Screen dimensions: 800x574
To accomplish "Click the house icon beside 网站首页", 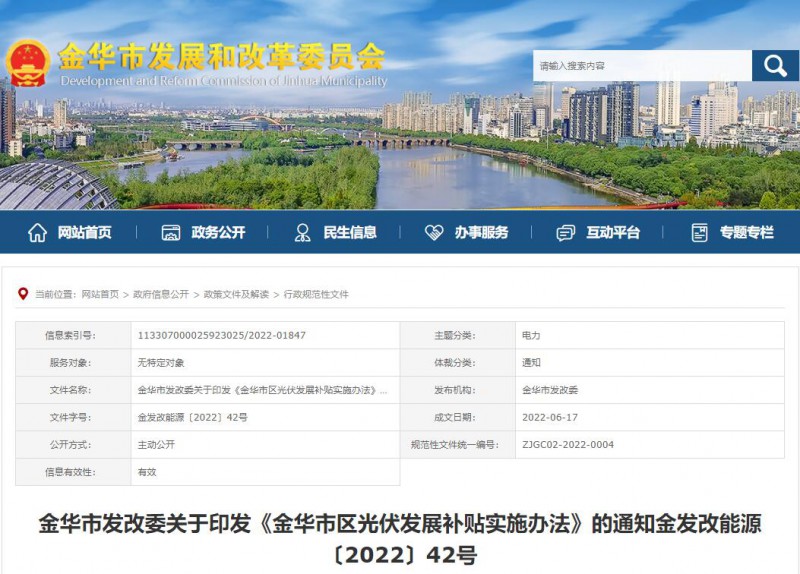I will pos(37,232).
